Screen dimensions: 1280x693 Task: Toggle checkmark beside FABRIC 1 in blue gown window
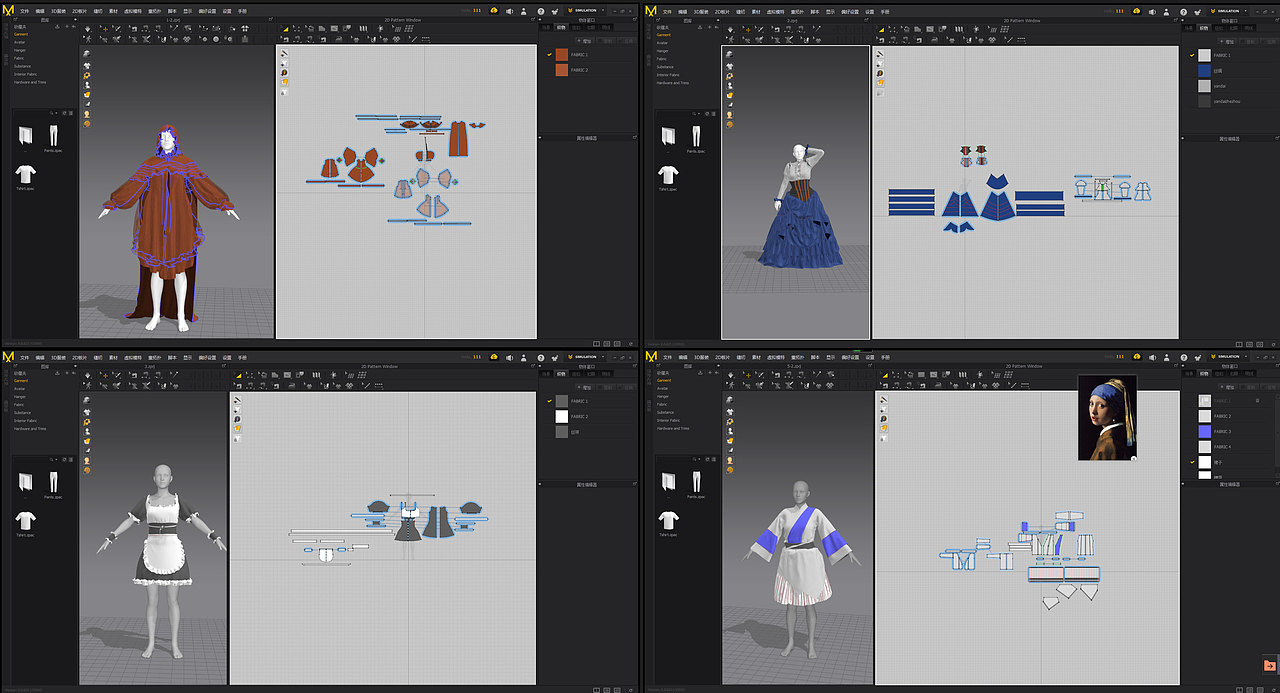(x=1192, y=55)
